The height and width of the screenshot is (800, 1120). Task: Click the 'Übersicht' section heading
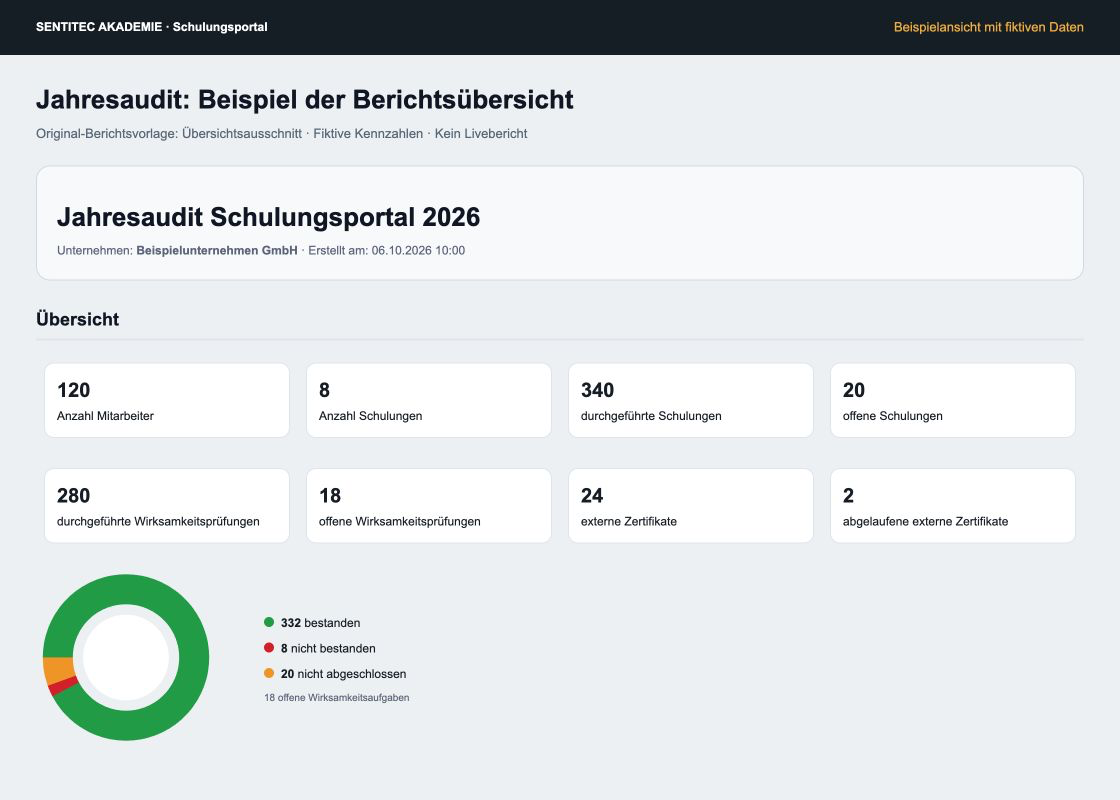(x=77, y=319)
